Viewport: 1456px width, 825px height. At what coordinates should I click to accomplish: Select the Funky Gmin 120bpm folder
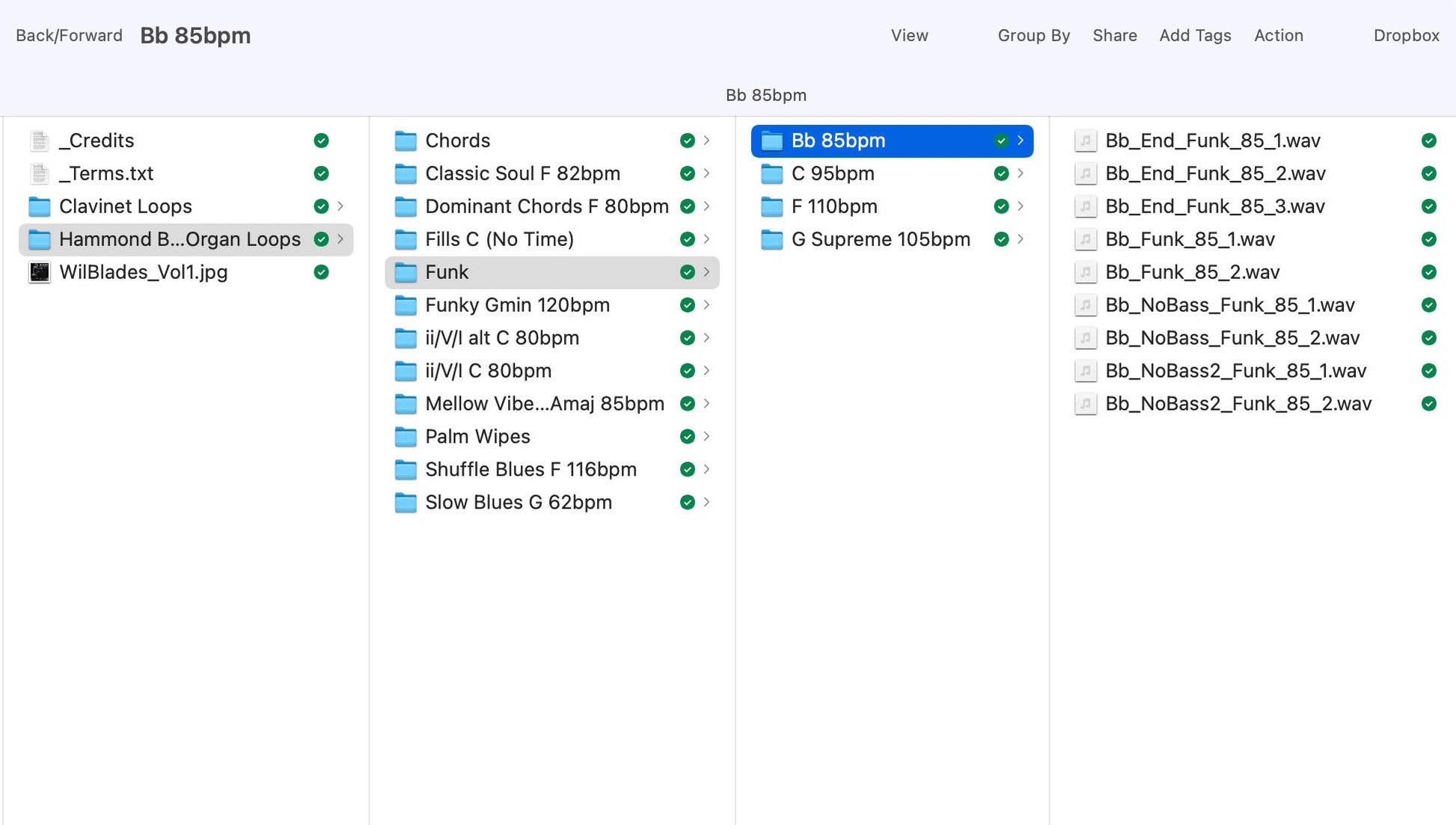point(517,305)
